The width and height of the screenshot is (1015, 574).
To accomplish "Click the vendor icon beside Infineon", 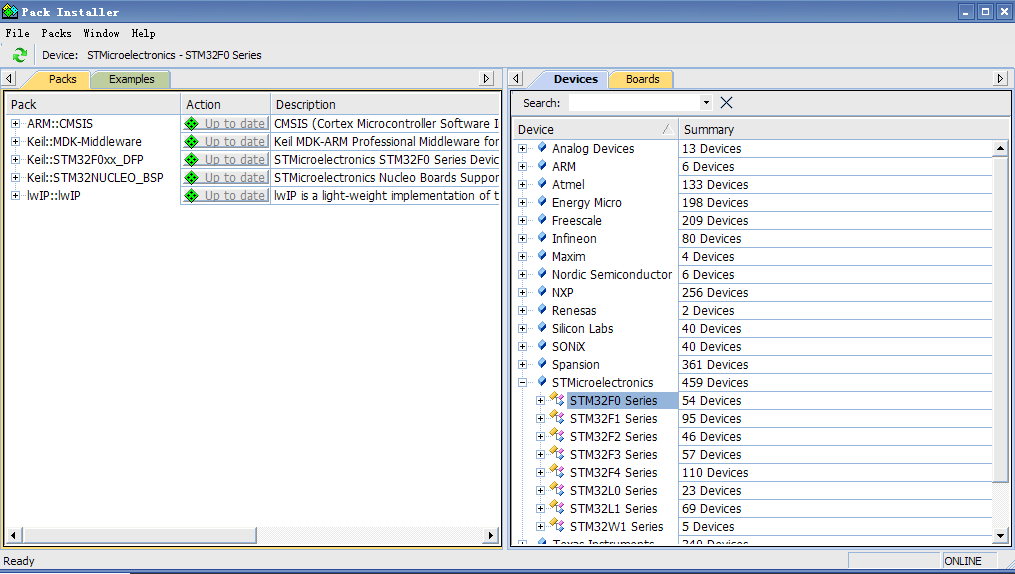I will click(542, 238).
